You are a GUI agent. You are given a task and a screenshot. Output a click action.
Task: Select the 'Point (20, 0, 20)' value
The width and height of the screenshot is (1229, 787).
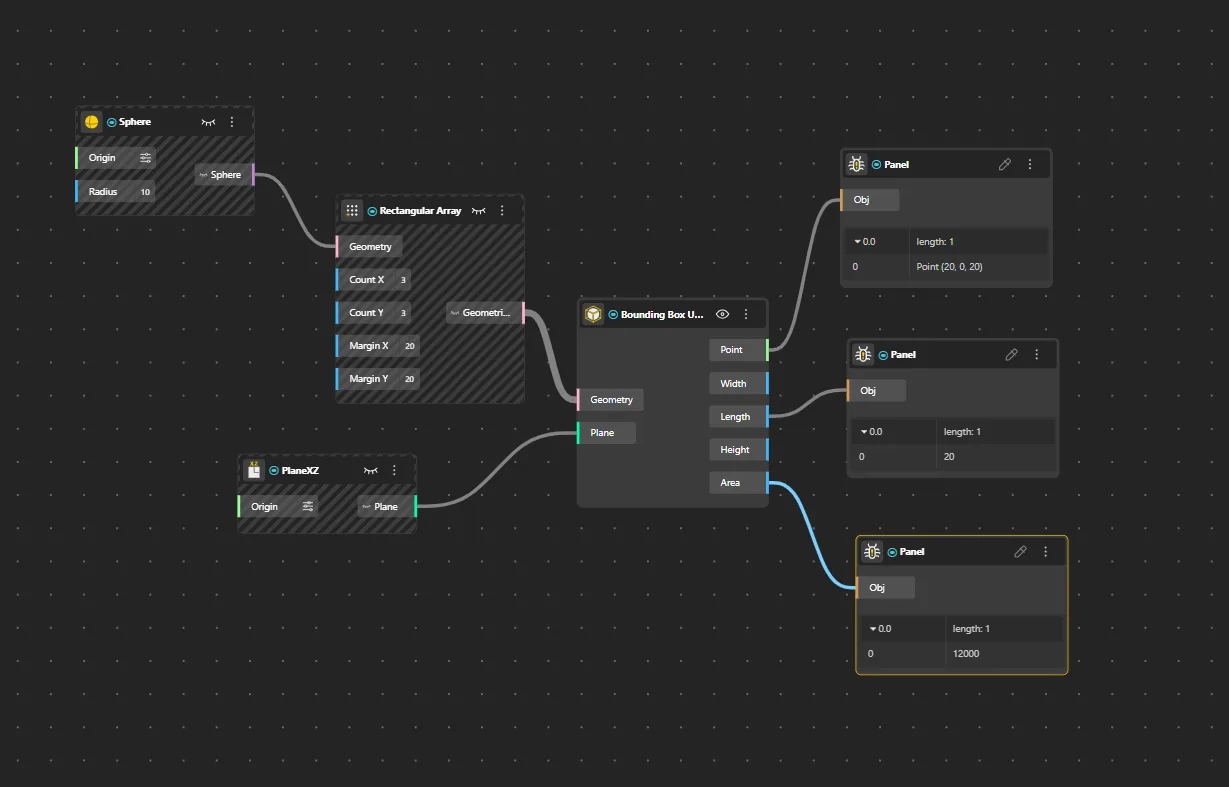click(950, 267)
